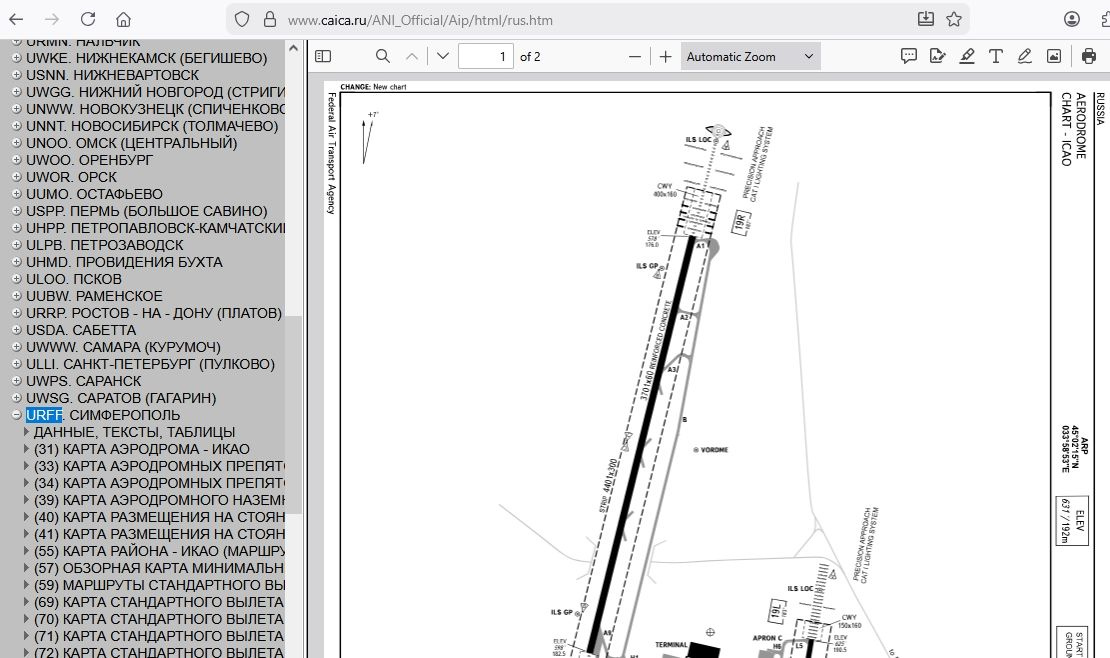
Task: Click the page number input field
Action: click(x=486, y=57)
